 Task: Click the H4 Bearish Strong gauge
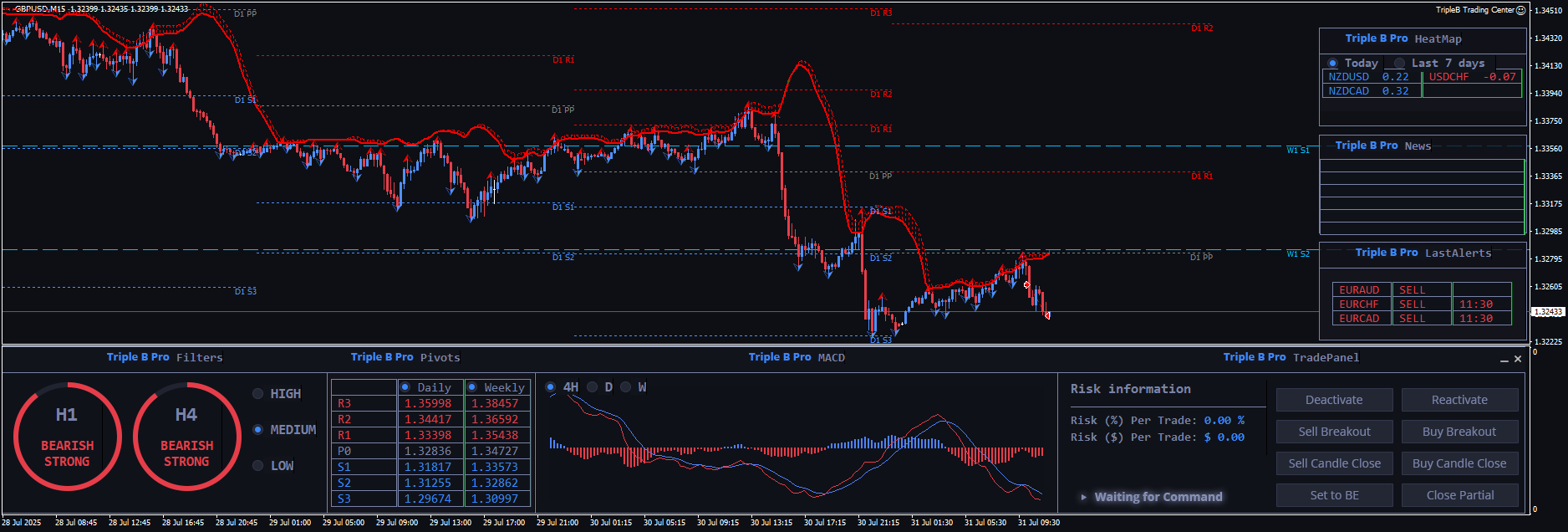tap(186, 436)
